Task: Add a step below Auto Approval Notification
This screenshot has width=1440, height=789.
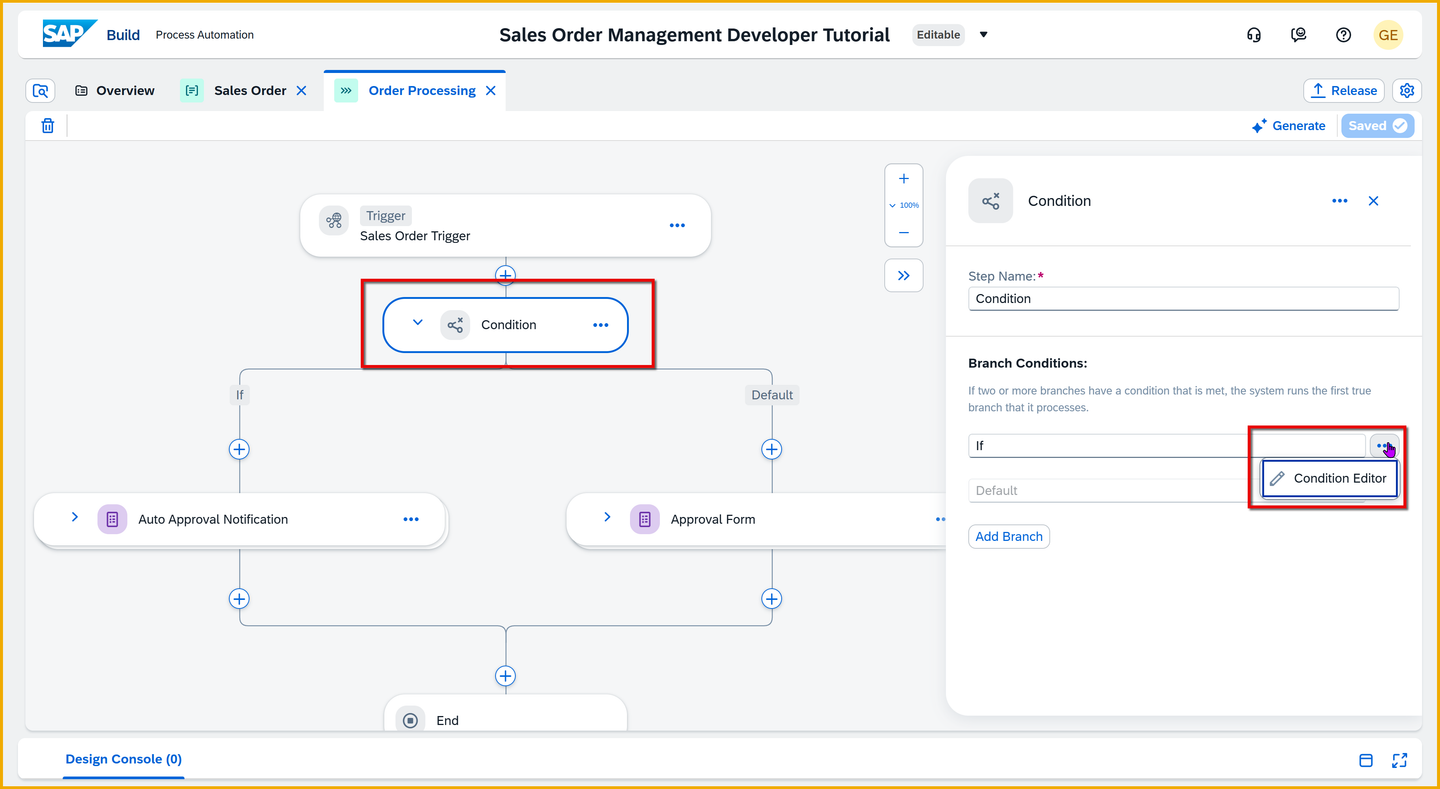Action: (x=239, y=599)
